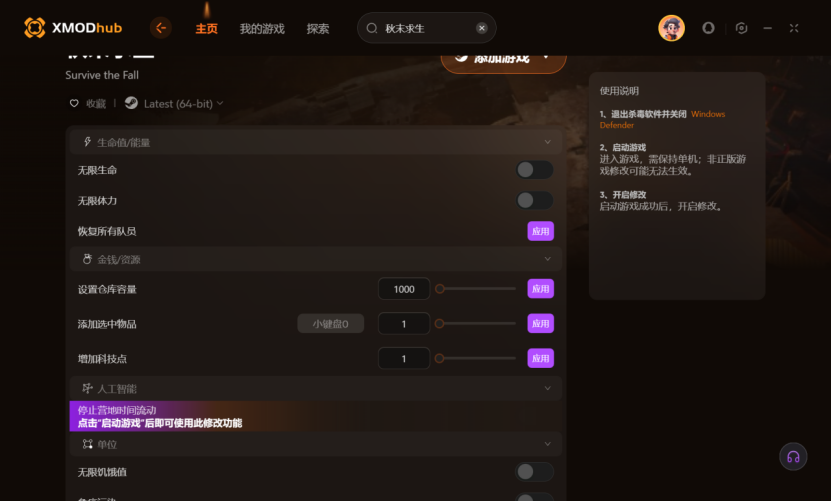Clear search text with the X icon
The height and width of the screenshot is (501, 831).
481,28
